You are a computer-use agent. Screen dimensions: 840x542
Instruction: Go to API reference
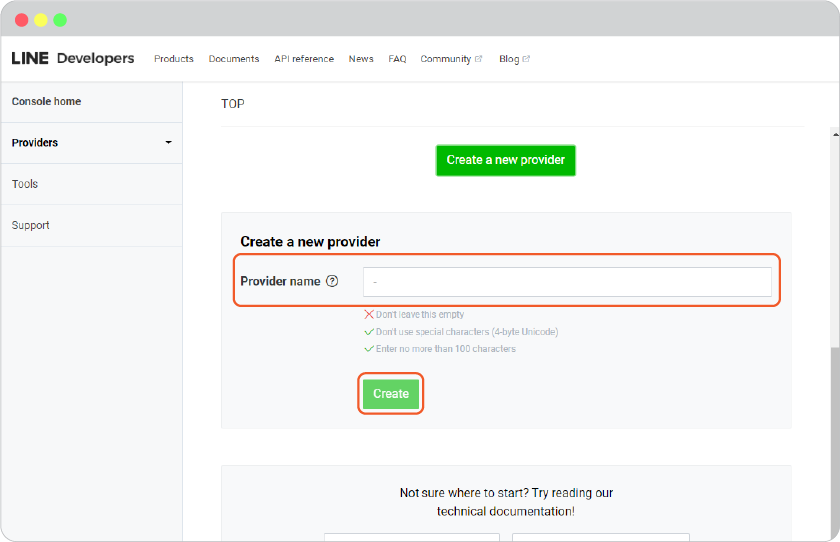[304, 59]
